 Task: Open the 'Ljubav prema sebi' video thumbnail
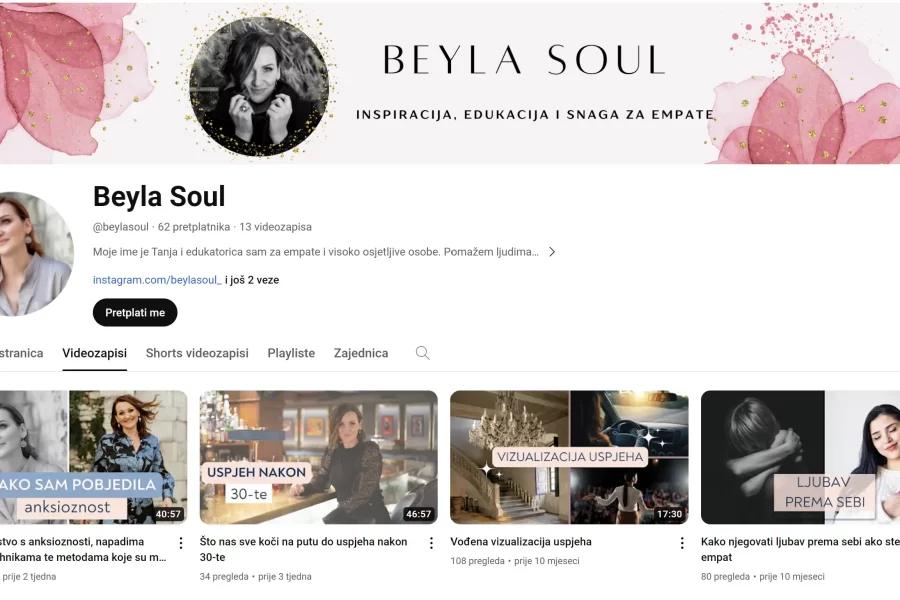click(x=800, y=457)
